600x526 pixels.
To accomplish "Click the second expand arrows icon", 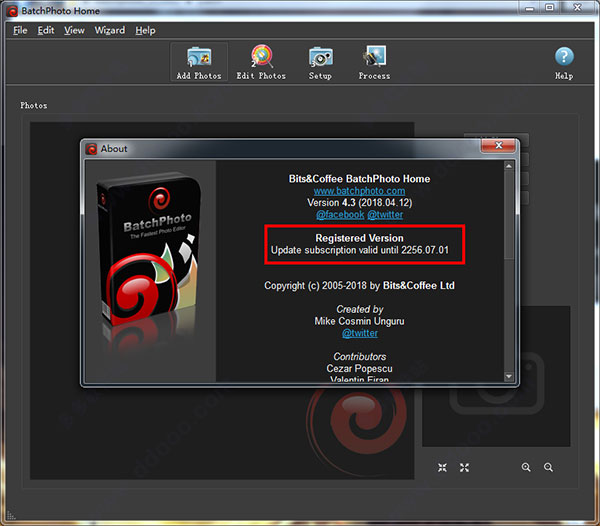I will click(465, 467).
